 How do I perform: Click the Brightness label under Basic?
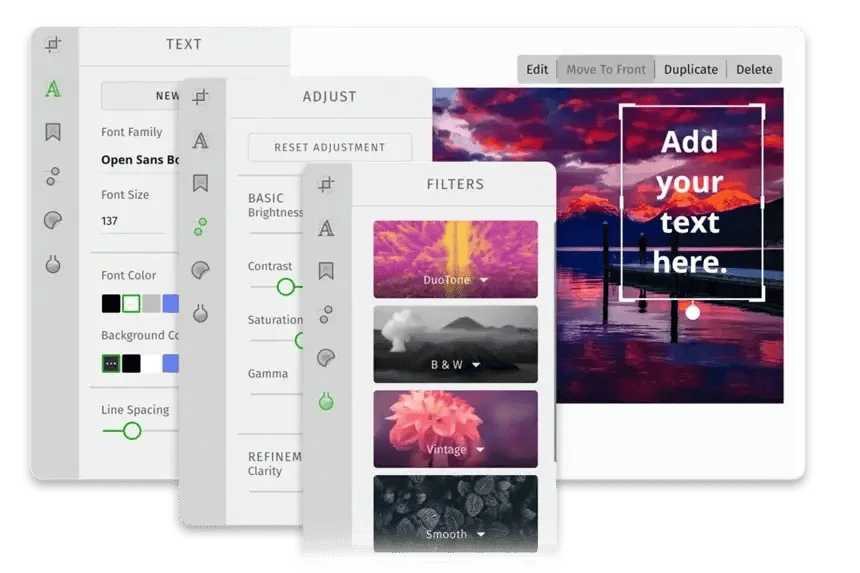pyautogui.click(x=275, y=212)
